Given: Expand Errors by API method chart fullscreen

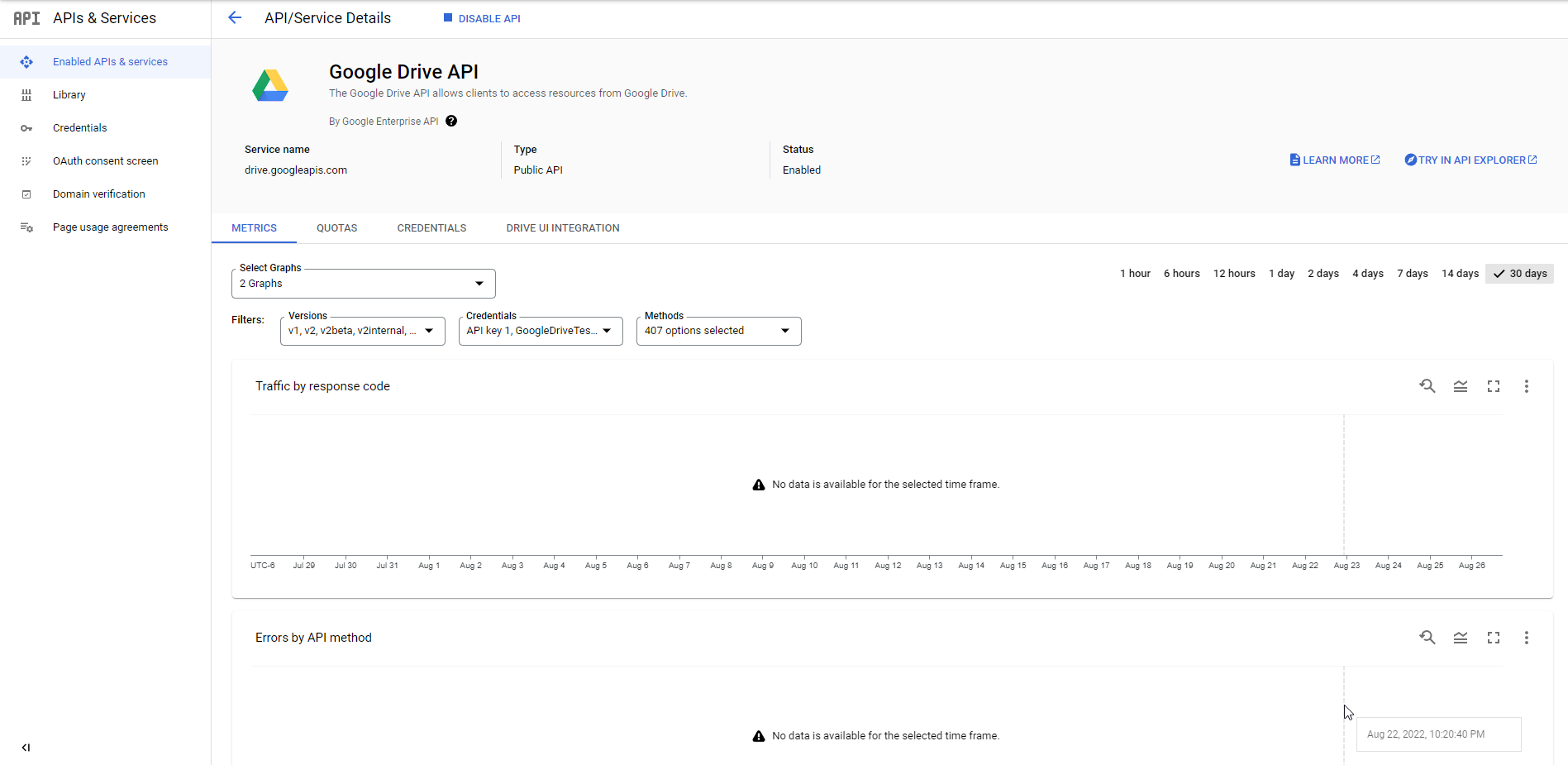Looking at the screenshot, I should tap(1494, 638).
